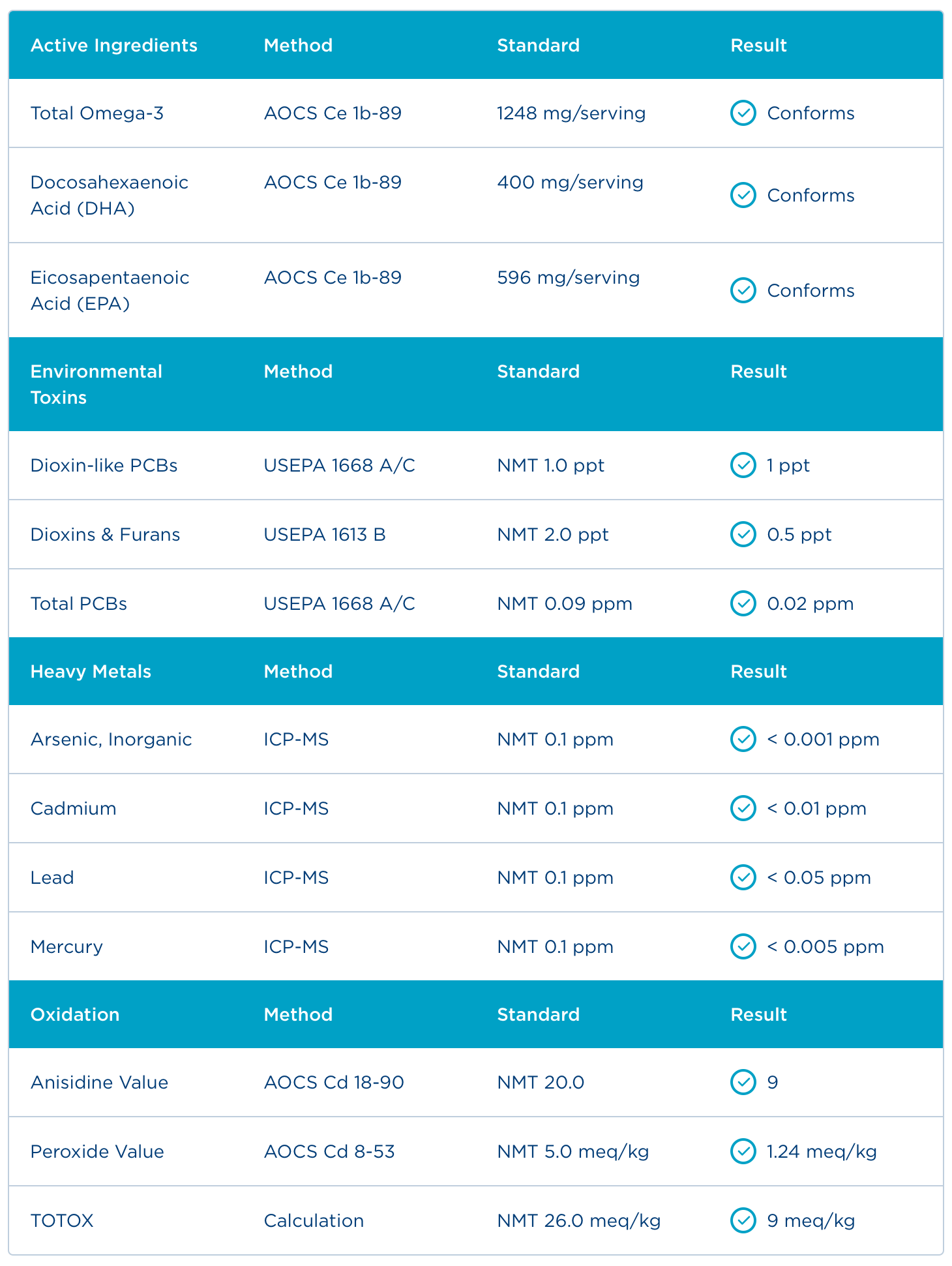Image resolution: width=952 pixels, height=1266 pixels.
Task: Click checkmark beside 0.5 ppt result
Action: pos(743,534)
